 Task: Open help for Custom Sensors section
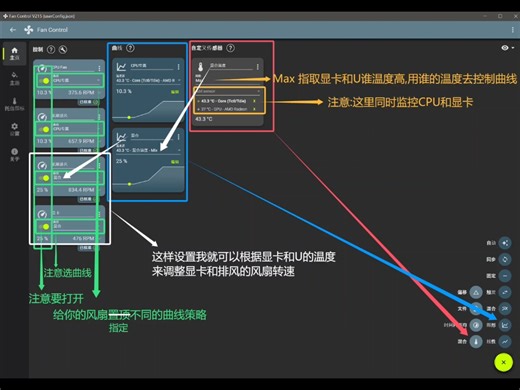pyautogui.click(x=230, y=48)
